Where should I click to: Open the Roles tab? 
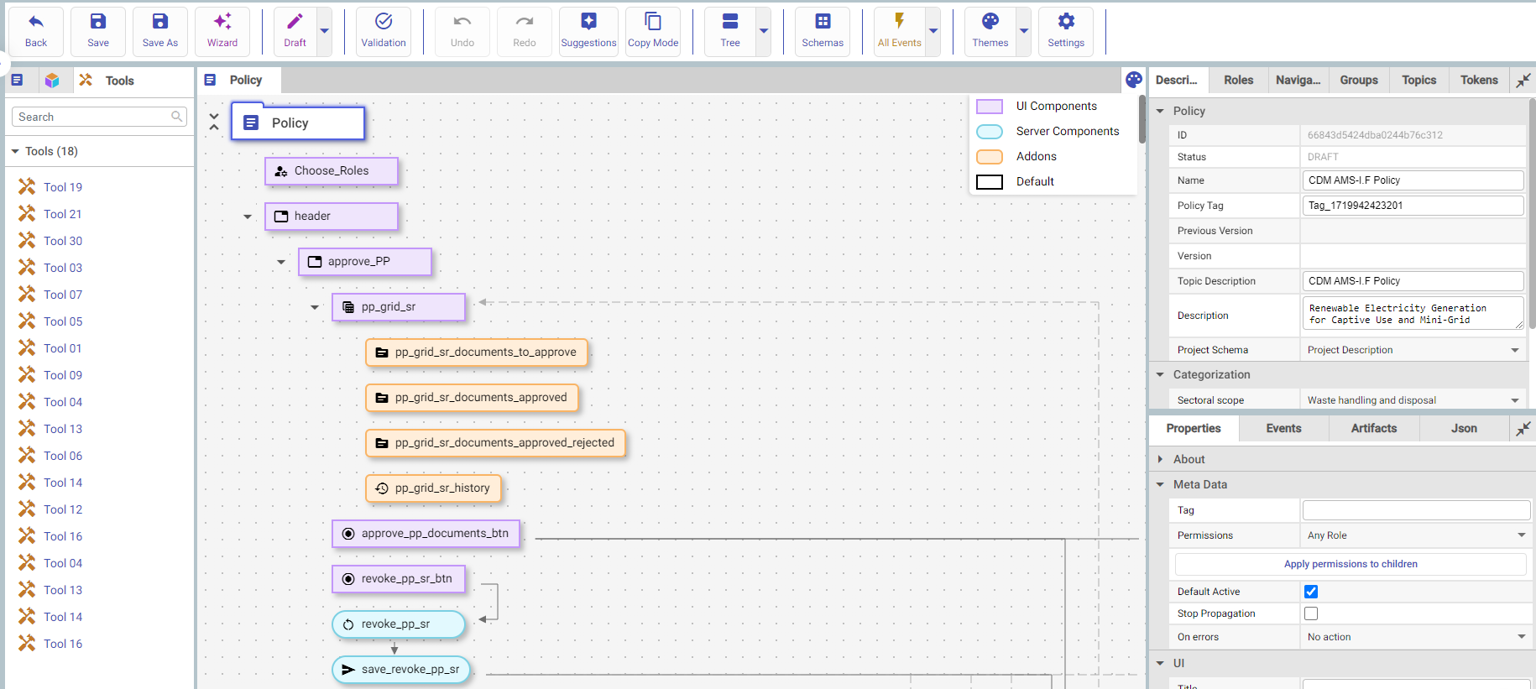point(1238,80)
